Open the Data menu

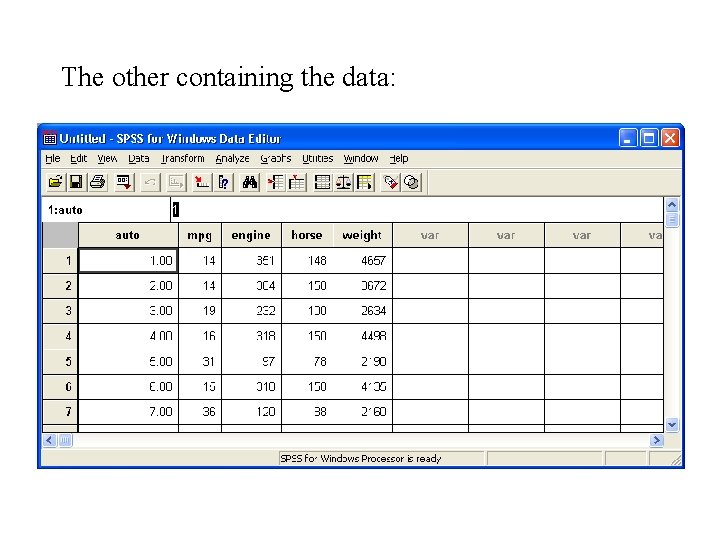click(139, 158)
